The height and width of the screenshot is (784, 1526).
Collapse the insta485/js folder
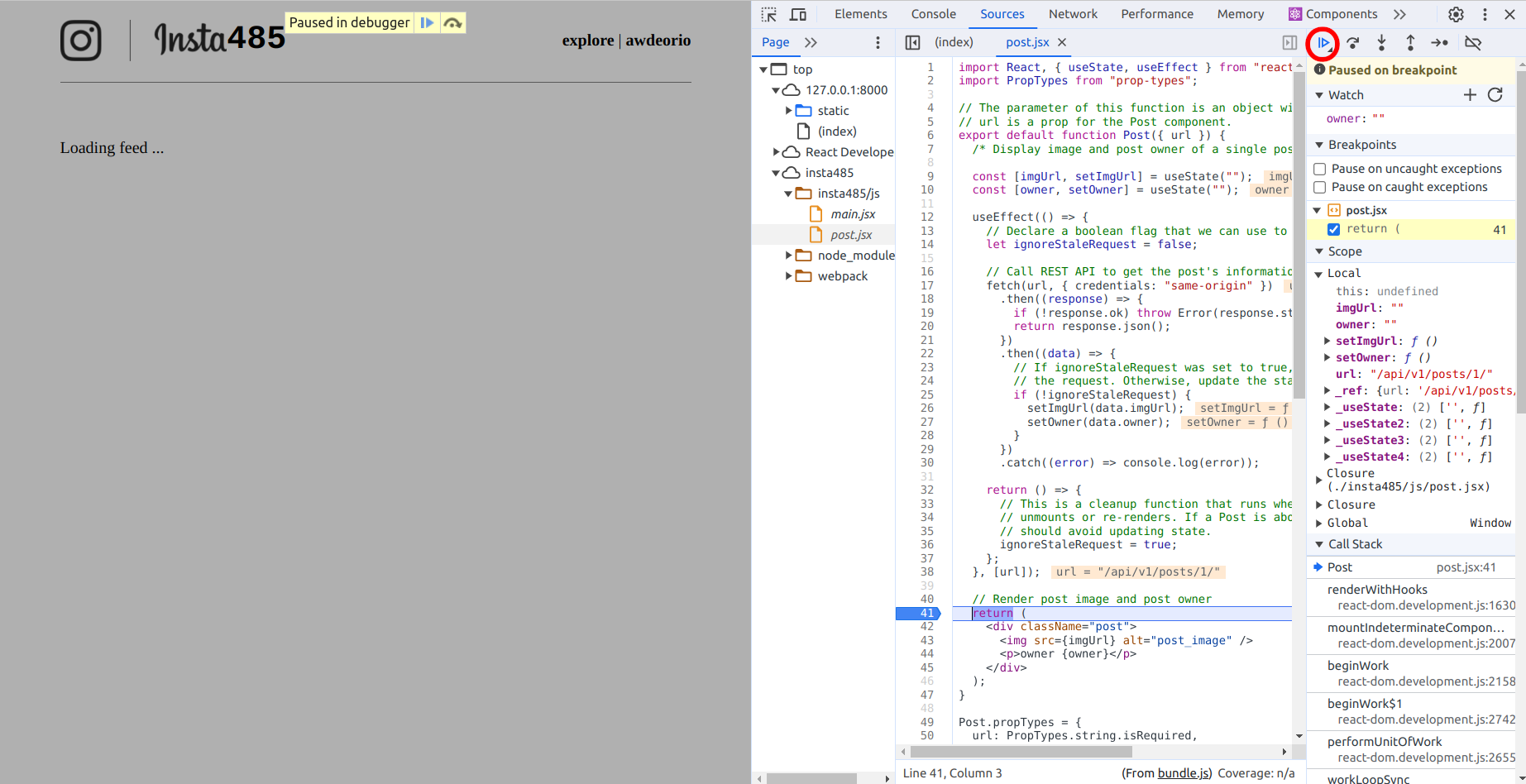coord(788,194)
